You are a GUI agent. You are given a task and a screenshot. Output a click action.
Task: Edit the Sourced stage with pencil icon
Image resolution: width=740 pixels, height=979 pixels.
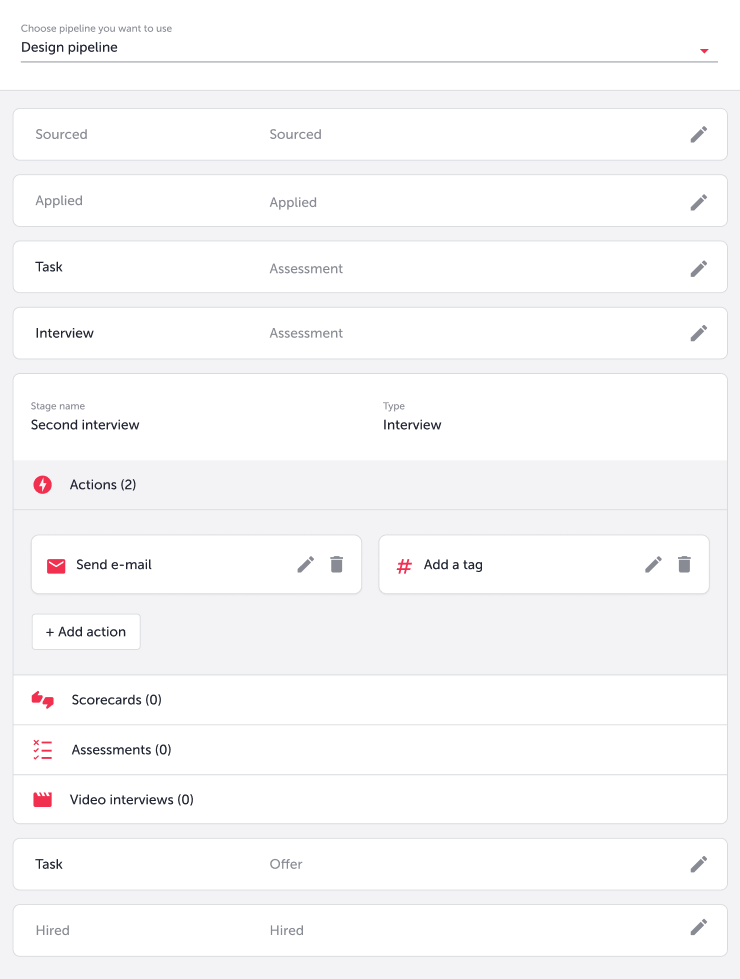(x=699, y=134)
